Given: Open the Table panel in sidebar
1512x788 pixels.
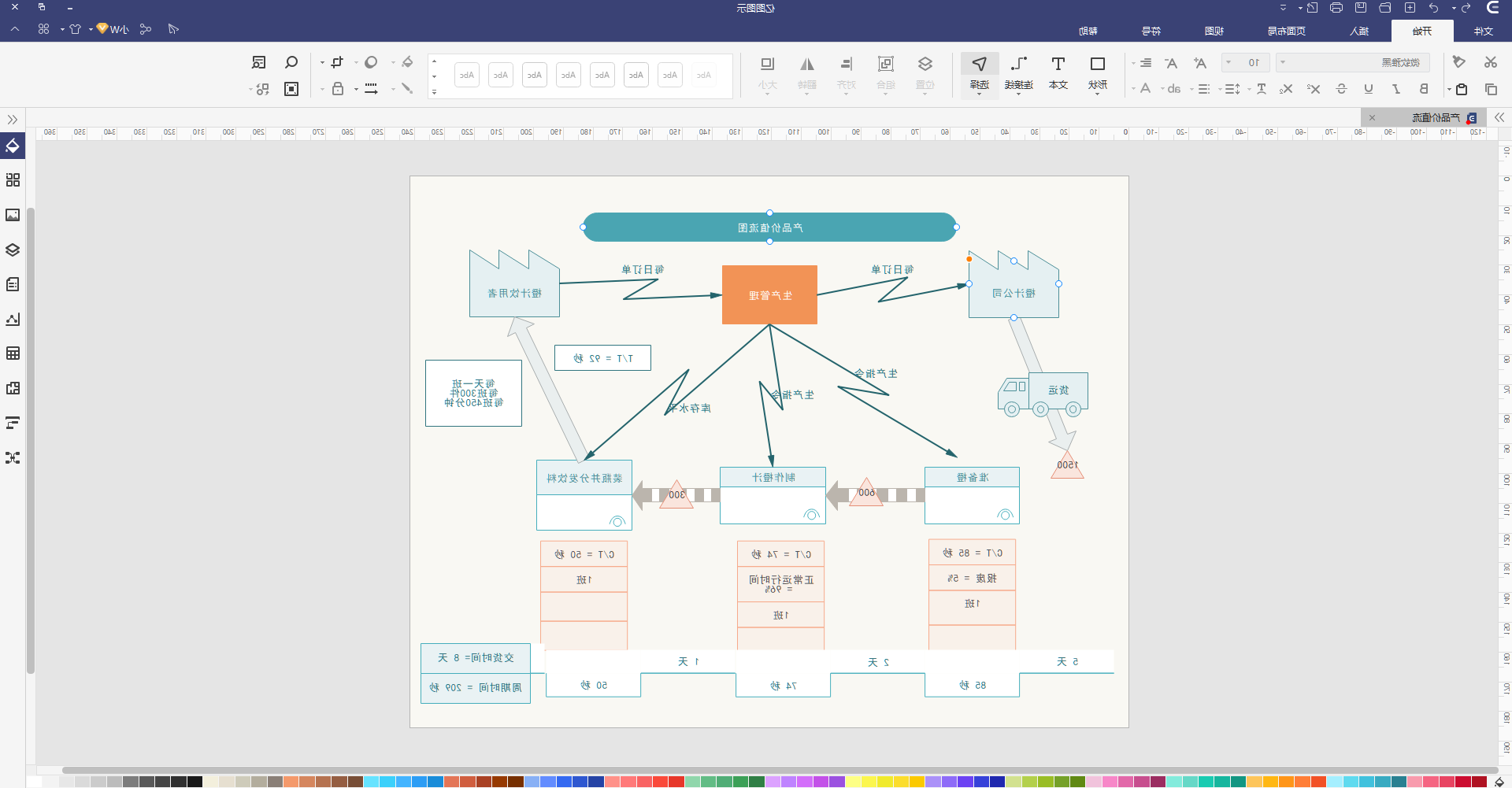Looking at the screenshot, I should [13, 353].
